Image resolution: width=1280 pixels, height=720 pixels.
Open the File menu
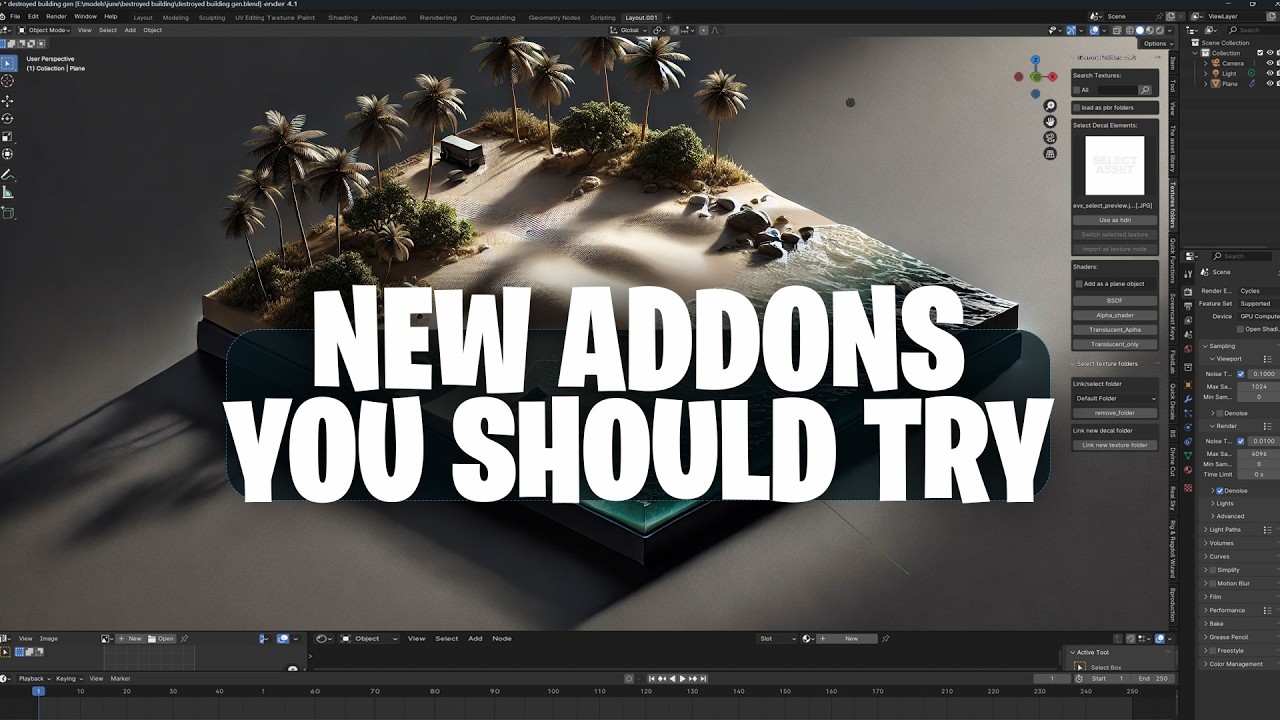tap(16, 17)
